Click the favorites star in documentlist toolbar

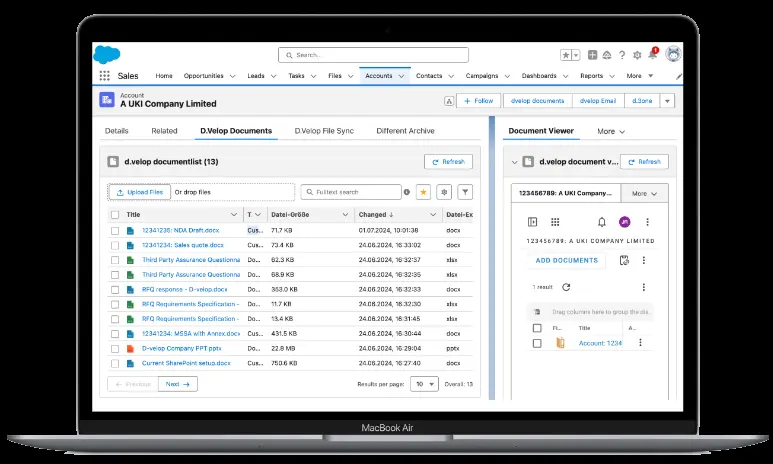point(423,192)
